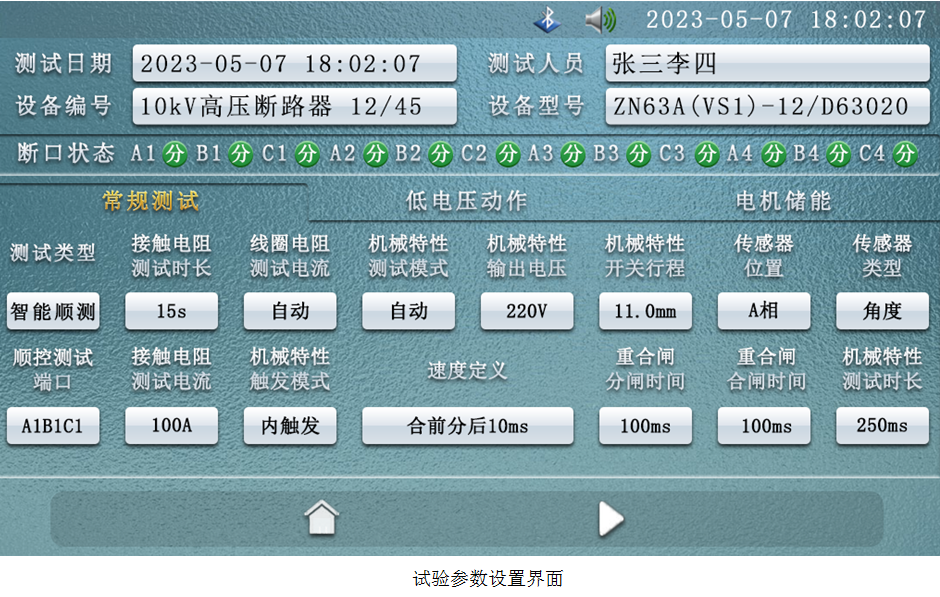The width and height of the screenshot is (940, 597).
Task: Click the 测试人员 input field
Action: coord(766,63)
